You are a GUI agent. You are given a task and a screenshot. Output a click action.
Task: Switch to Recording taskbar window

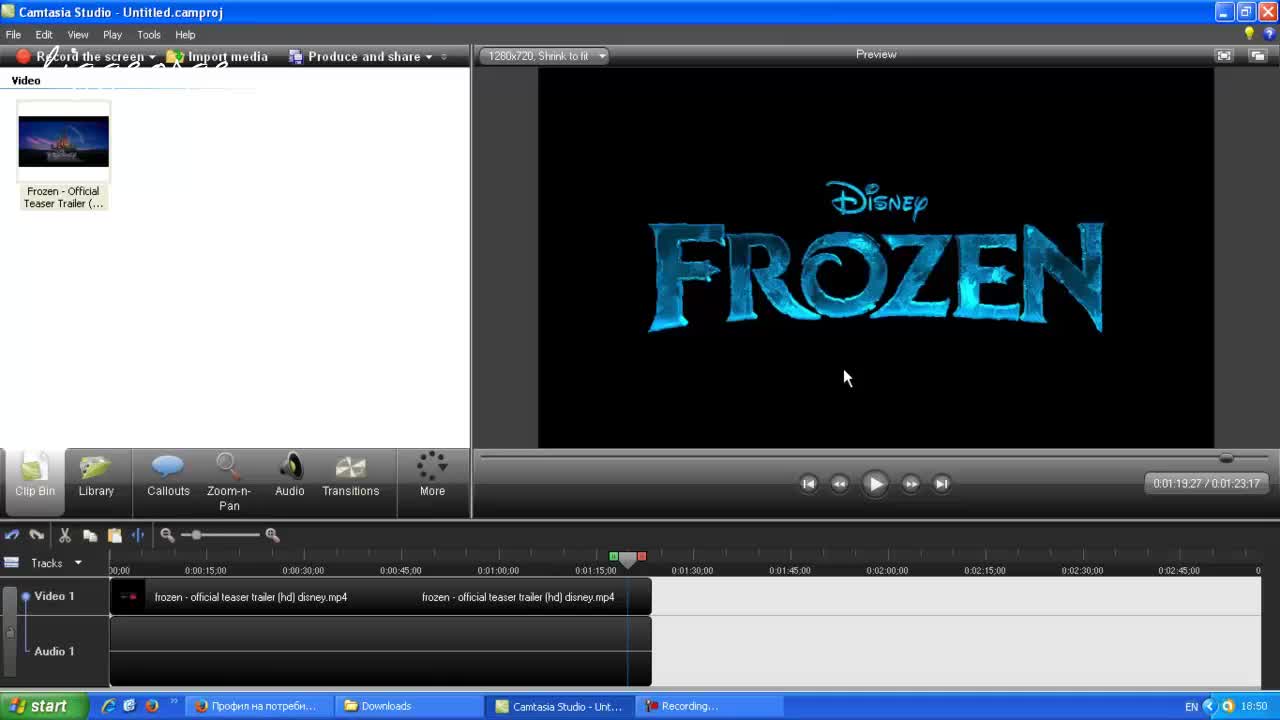coord(710,706)
